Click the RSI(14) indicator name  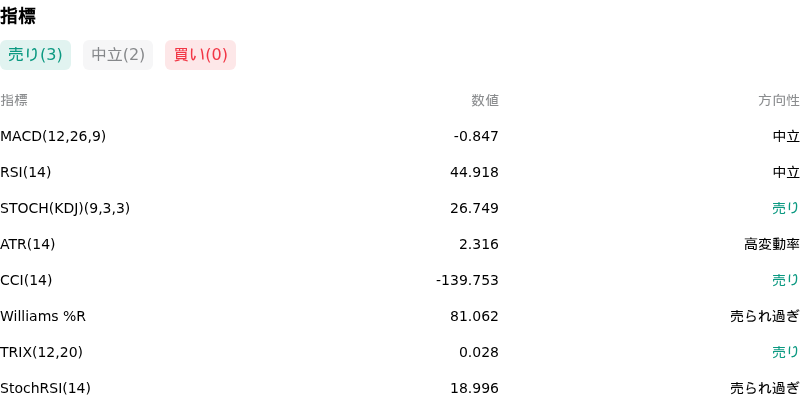(26, 172)
